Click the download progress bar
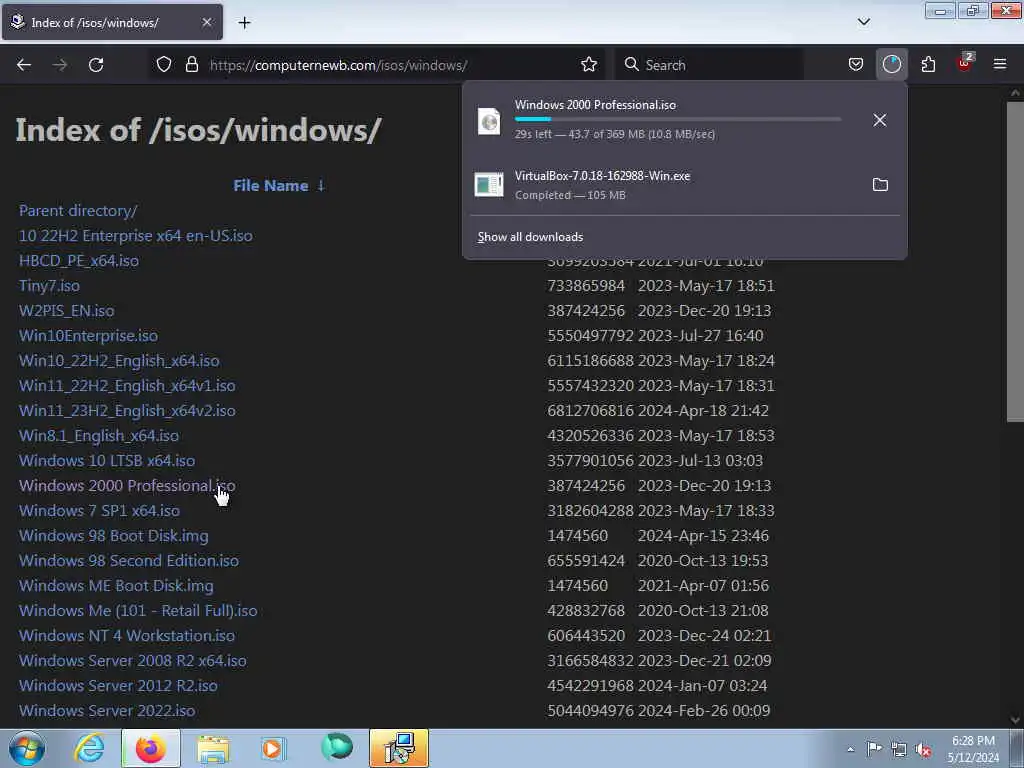The width and height of the screenshot is (1024, 768). [678, 120]
